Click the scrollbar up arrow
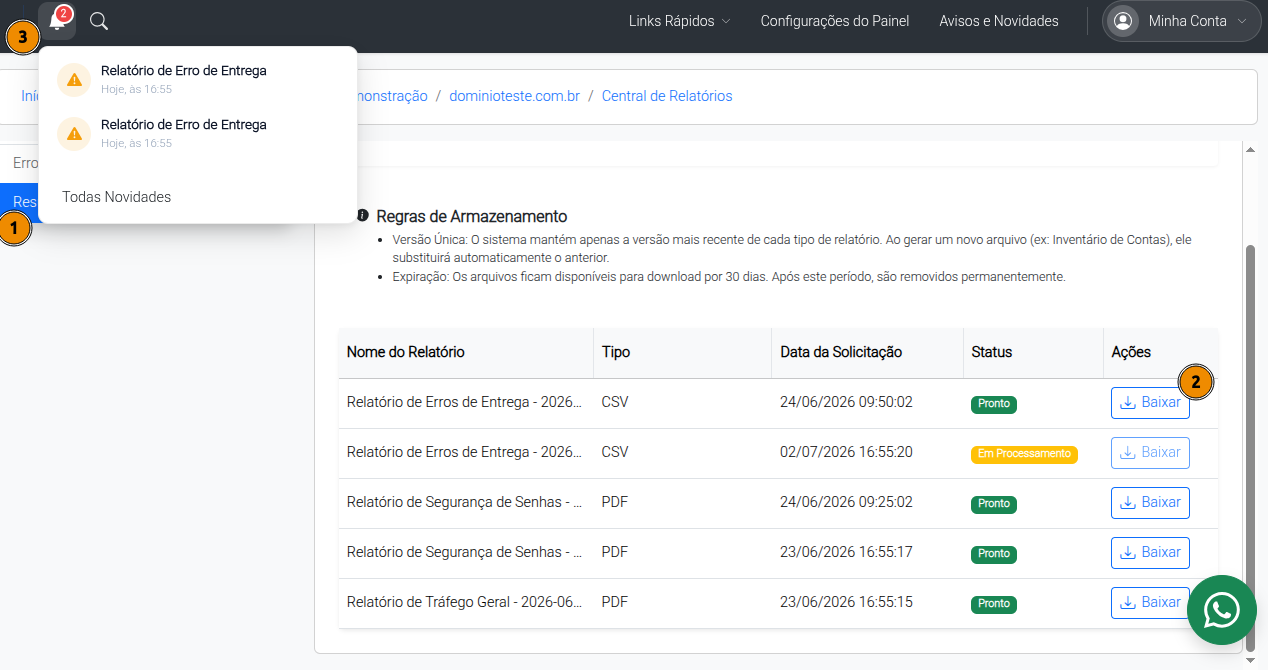Image resolution: width=1268 pixels, height=670 pixels. [1250, 149]
